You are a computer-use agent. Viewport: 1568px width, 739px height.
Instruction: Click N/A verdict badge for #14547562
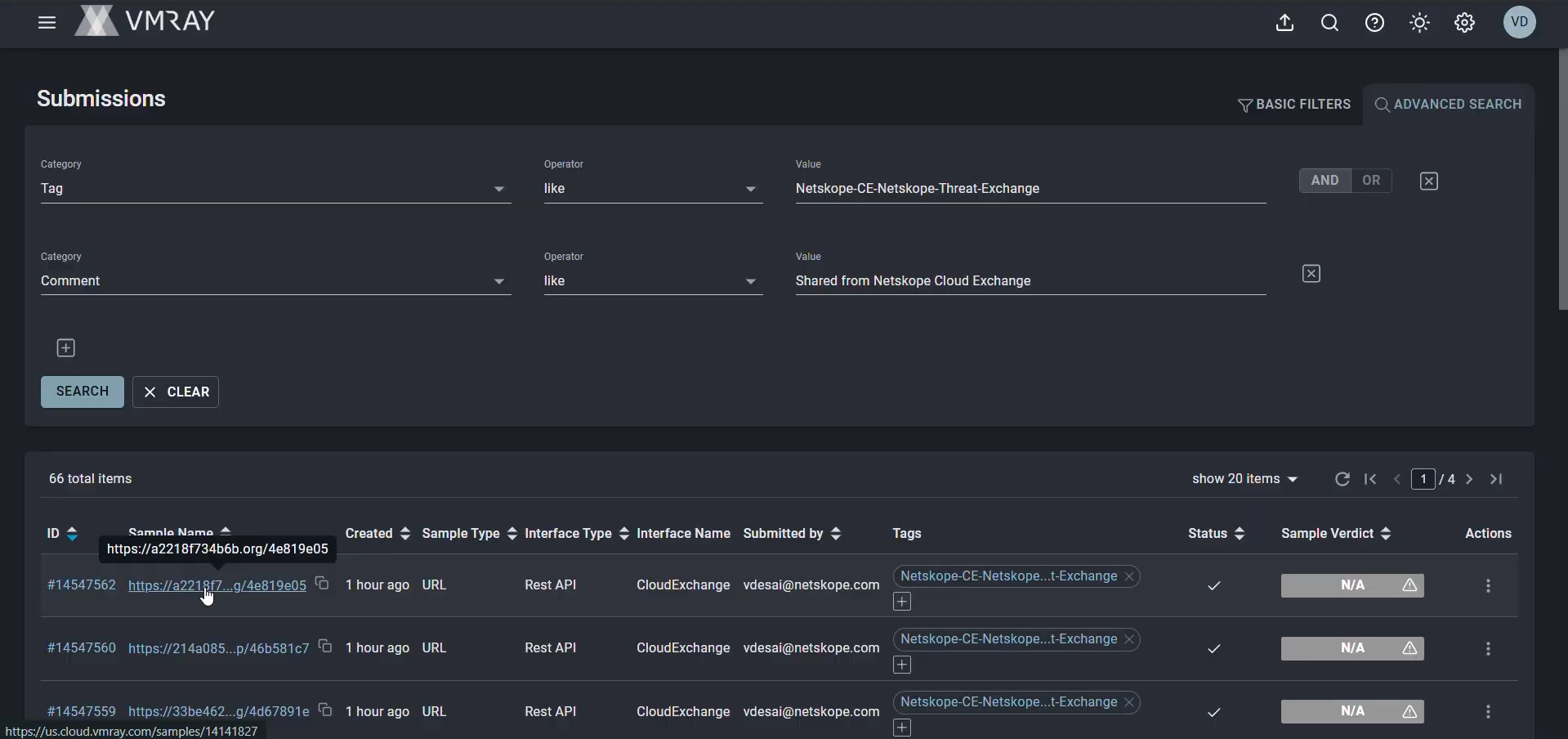coord(1352,585)
